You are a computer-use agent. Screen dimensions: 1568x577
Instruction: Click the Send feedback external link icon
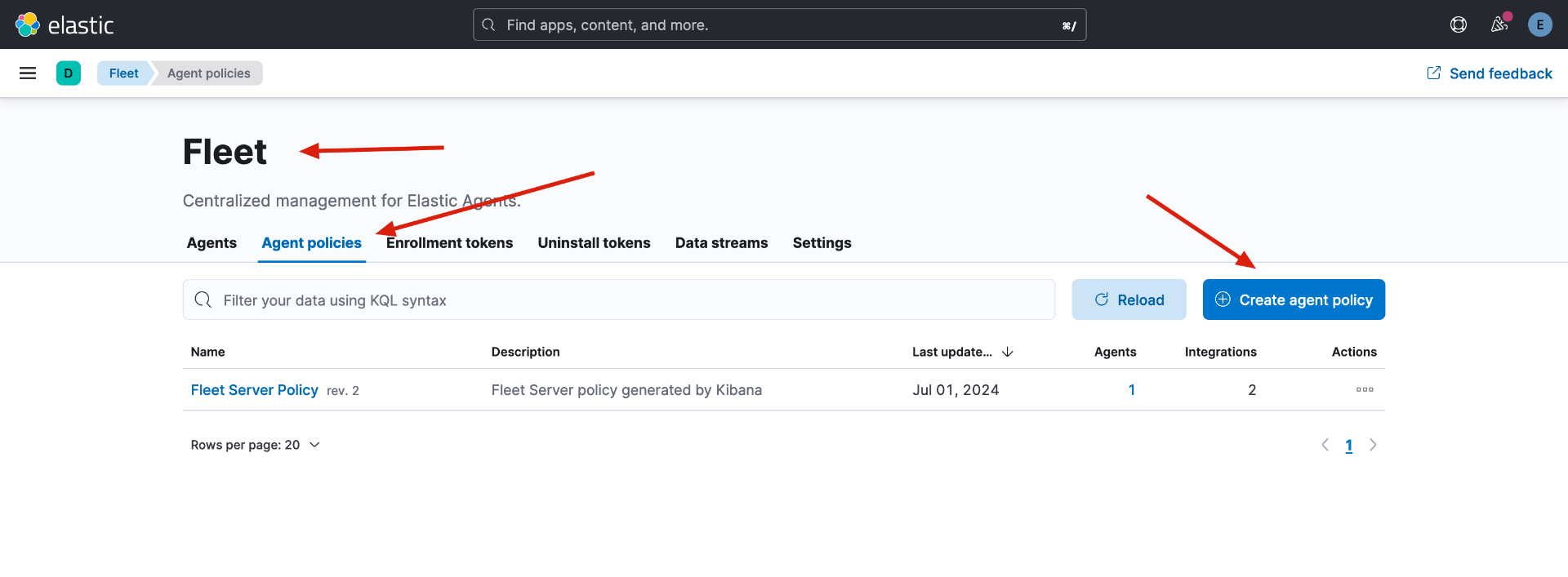coord(1434,73)
